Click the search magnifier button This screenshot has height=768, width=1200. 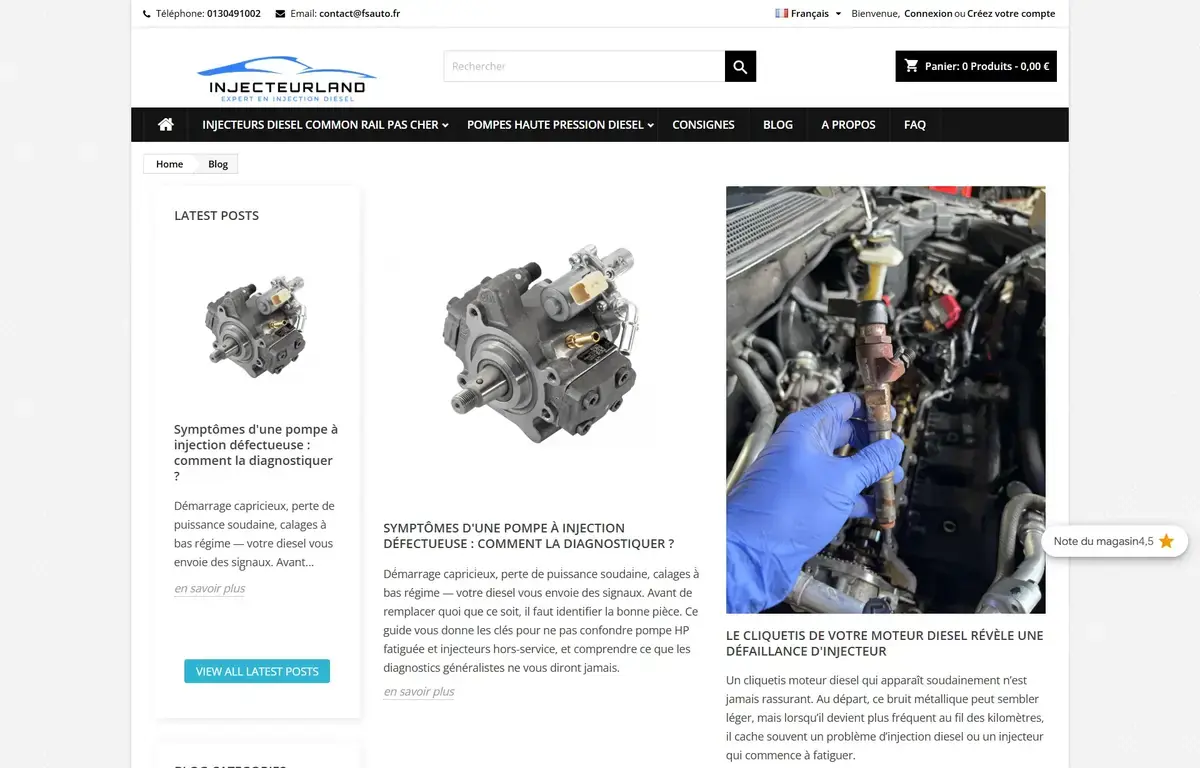(740, 66)
